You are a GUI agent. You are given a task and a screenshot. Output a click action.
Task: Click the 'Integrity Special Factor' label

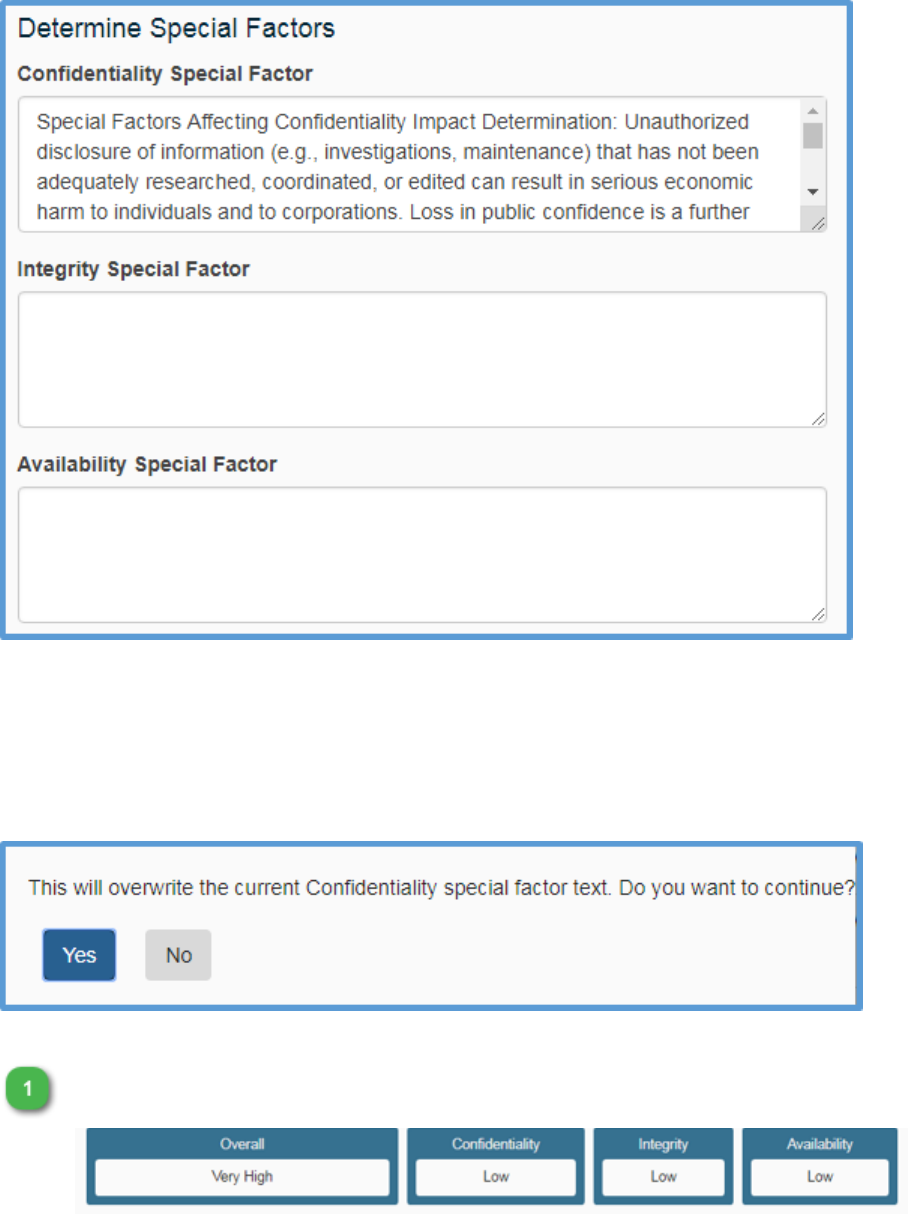click(x=134, y=269)
